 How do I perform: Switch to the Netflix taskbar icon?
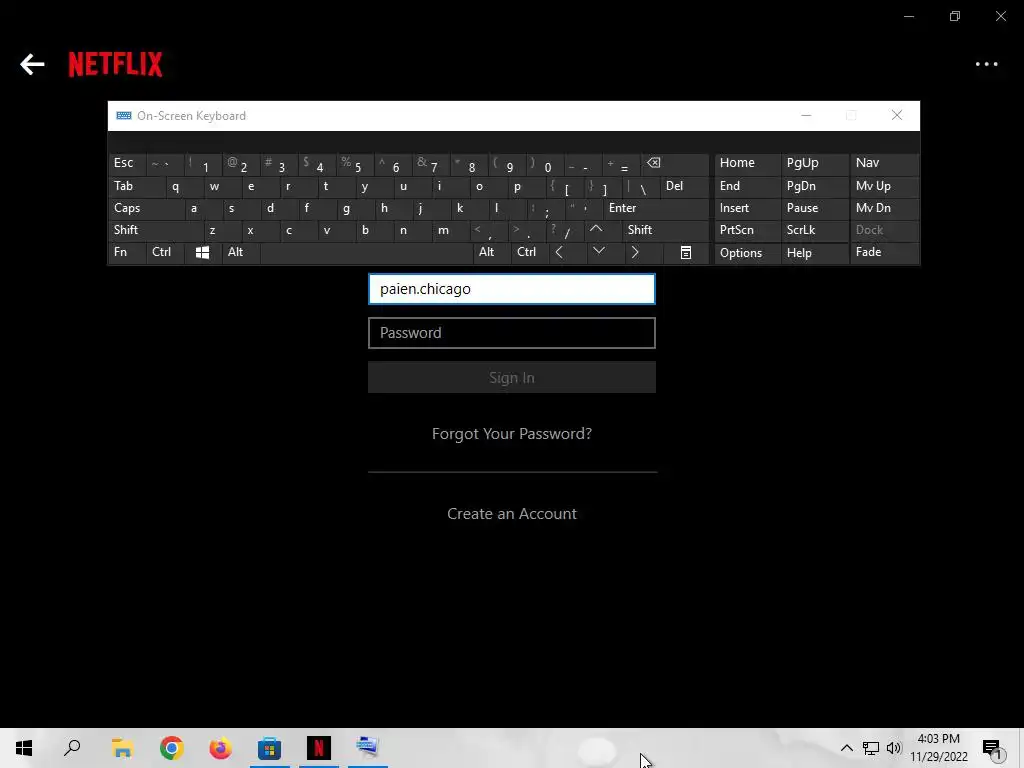tap(319, 748)
